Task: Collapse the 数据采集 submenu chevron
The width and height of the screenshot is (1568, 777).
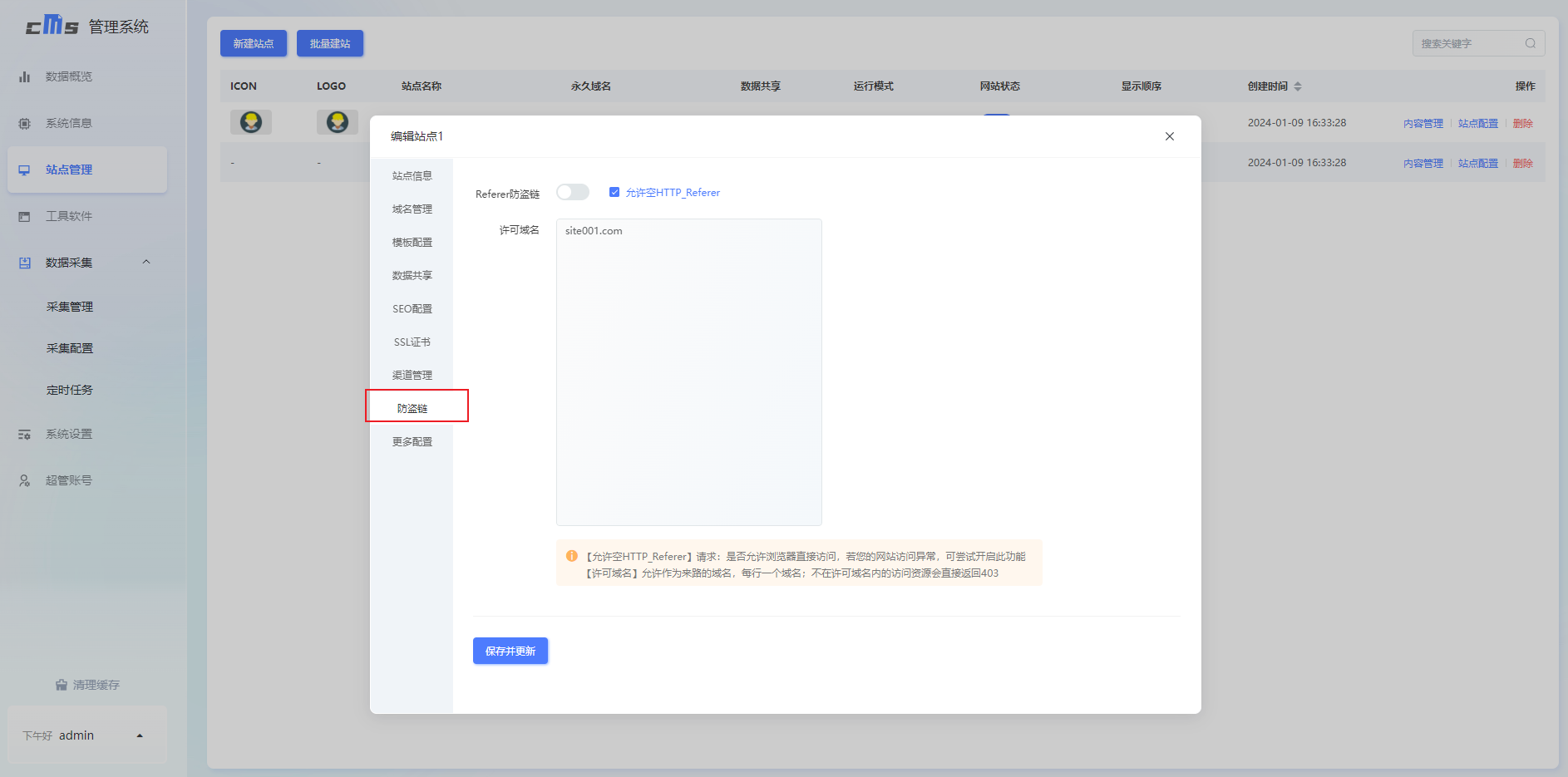Action: point(146,262)
